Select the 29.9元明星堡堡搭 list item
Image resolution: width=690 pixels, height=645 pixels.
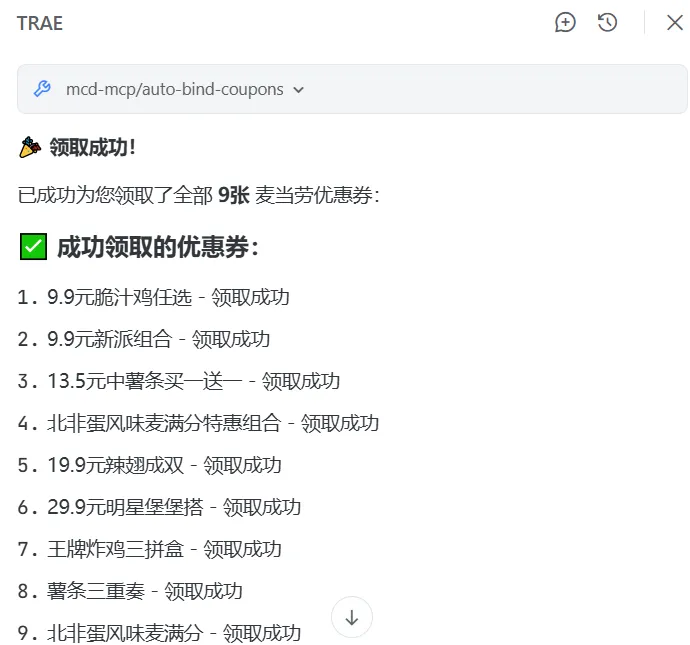(159, 507)
